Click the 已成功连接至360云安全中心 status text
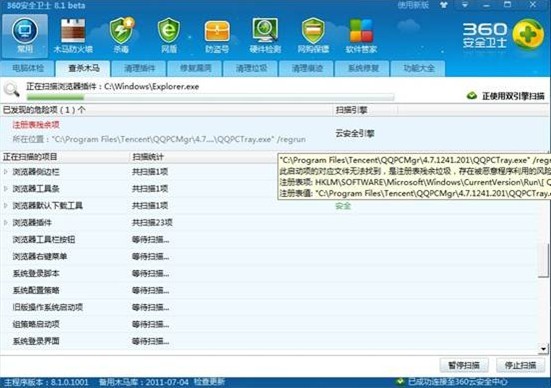 [x=457, y=382]
